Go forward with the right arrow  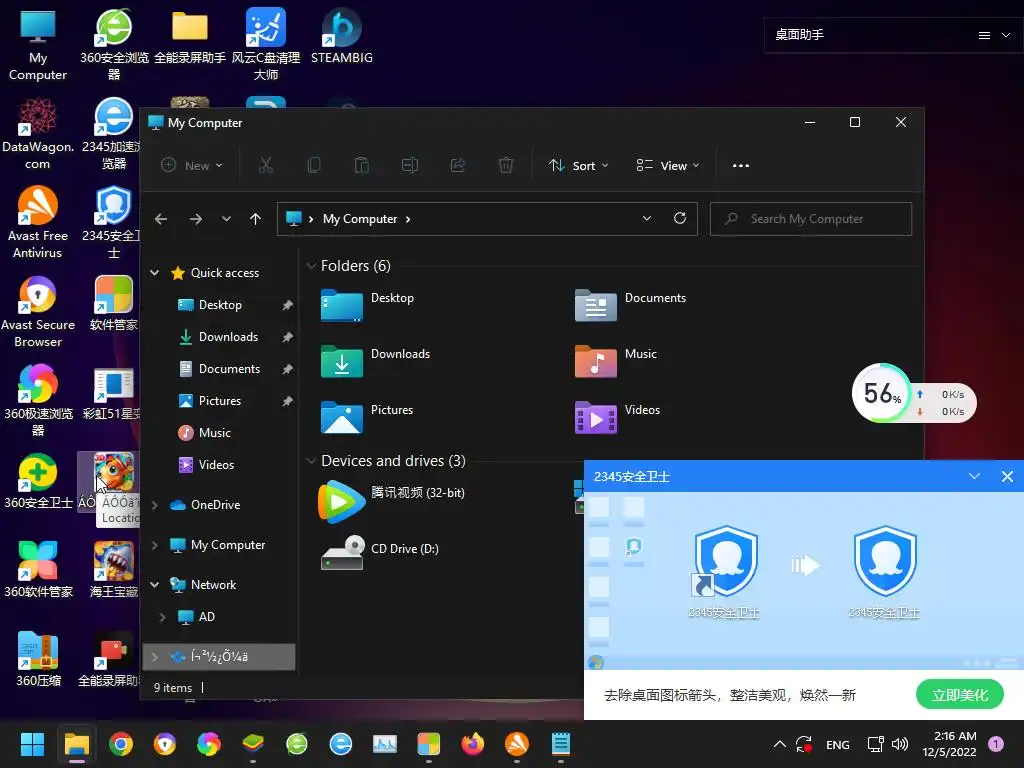pos(195,219)
